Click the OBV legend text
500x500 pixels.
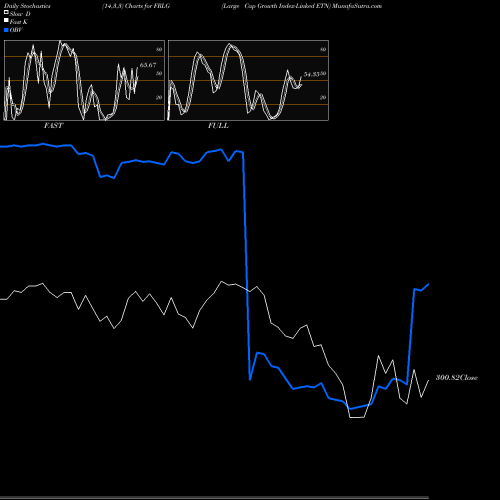[x=16, y=30]
